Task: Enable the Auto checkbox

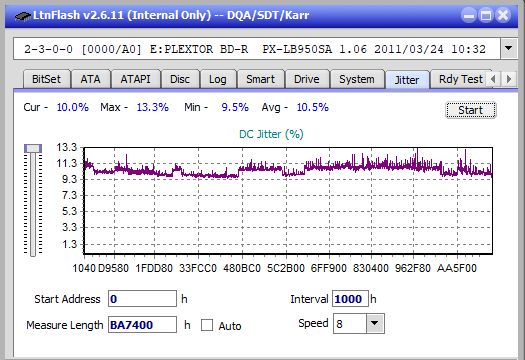Action: [207, 325]
